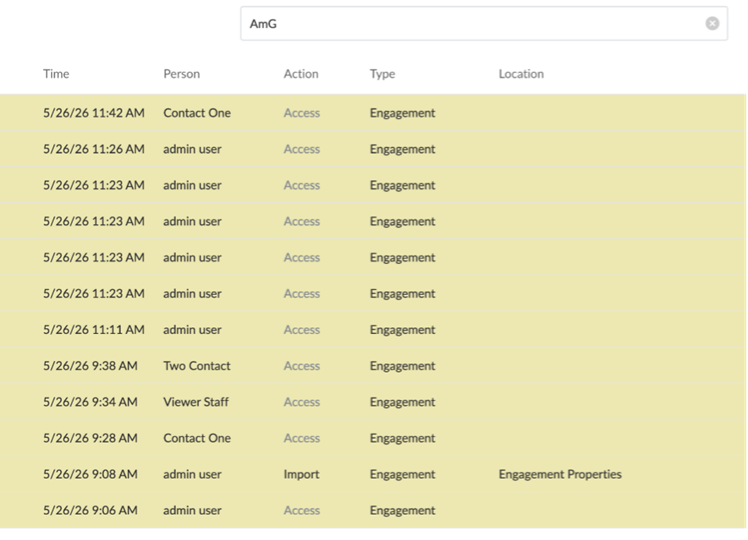Sort by the Type column header

pyautogui.click(x=383, y=74)
